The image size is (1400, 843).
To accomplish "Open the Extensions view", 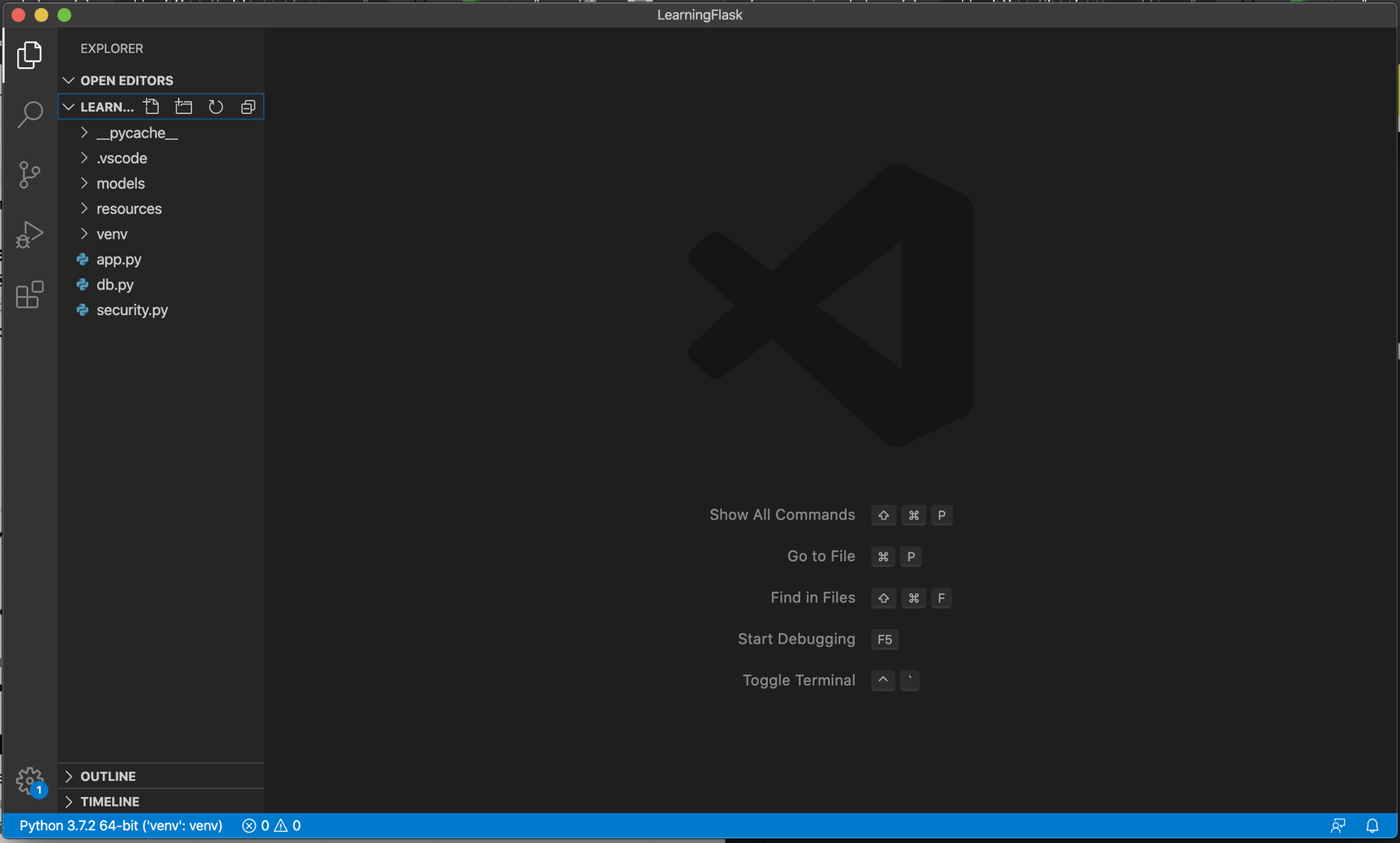I will (x=30, y=295).
